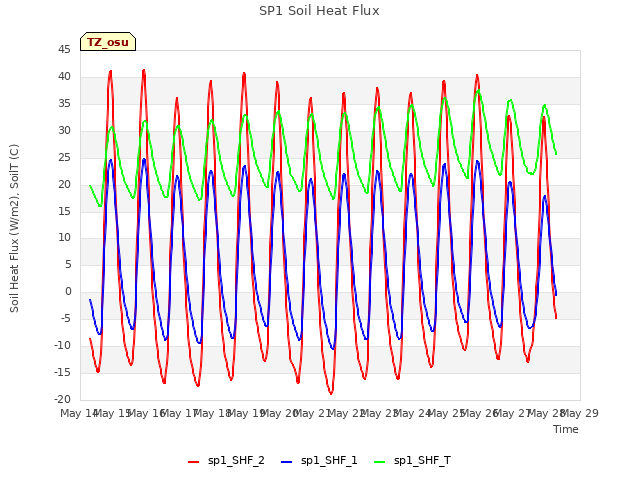Viewport: 640px width, 480px height.
Task: Click the y-axis tick value -10
Action: (x=62, y=346)
